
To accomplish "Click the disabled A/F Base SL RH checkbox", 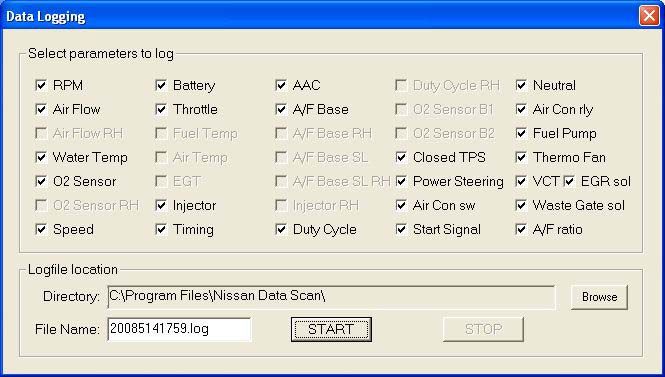I will tap(281, 182).
